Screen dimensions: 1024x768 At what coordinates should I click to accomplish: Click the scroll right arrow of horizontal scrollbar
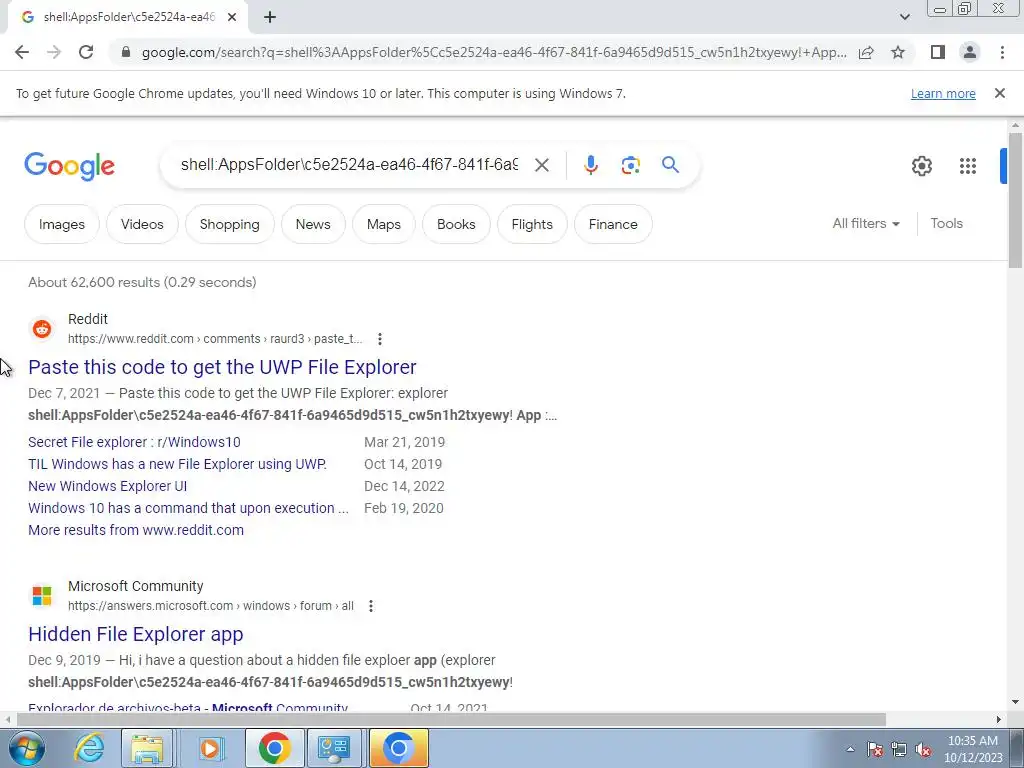999,720
